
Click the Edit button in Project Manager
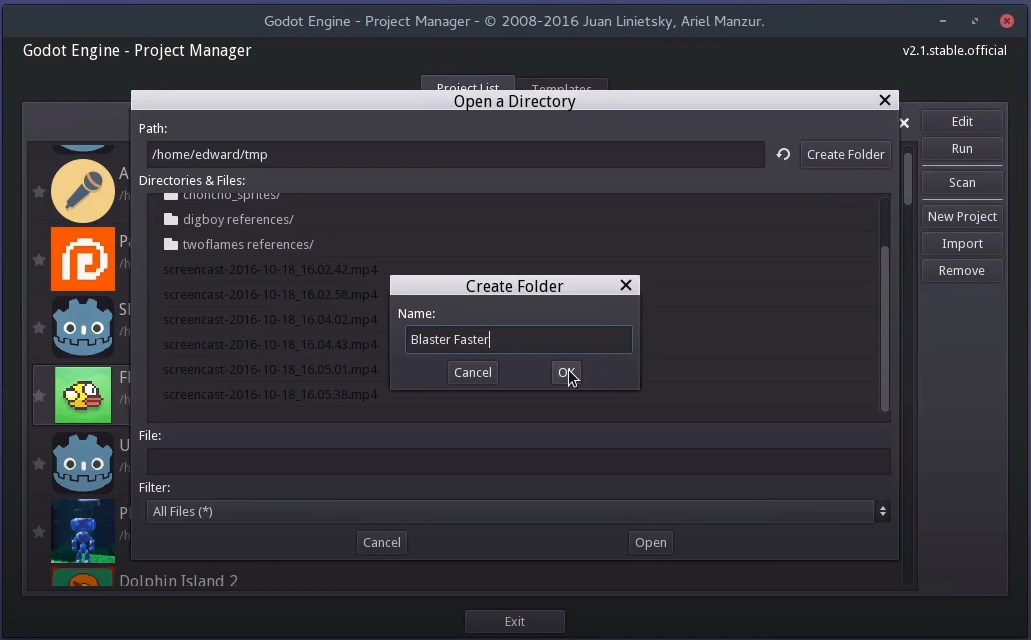(x=962, y=122)
